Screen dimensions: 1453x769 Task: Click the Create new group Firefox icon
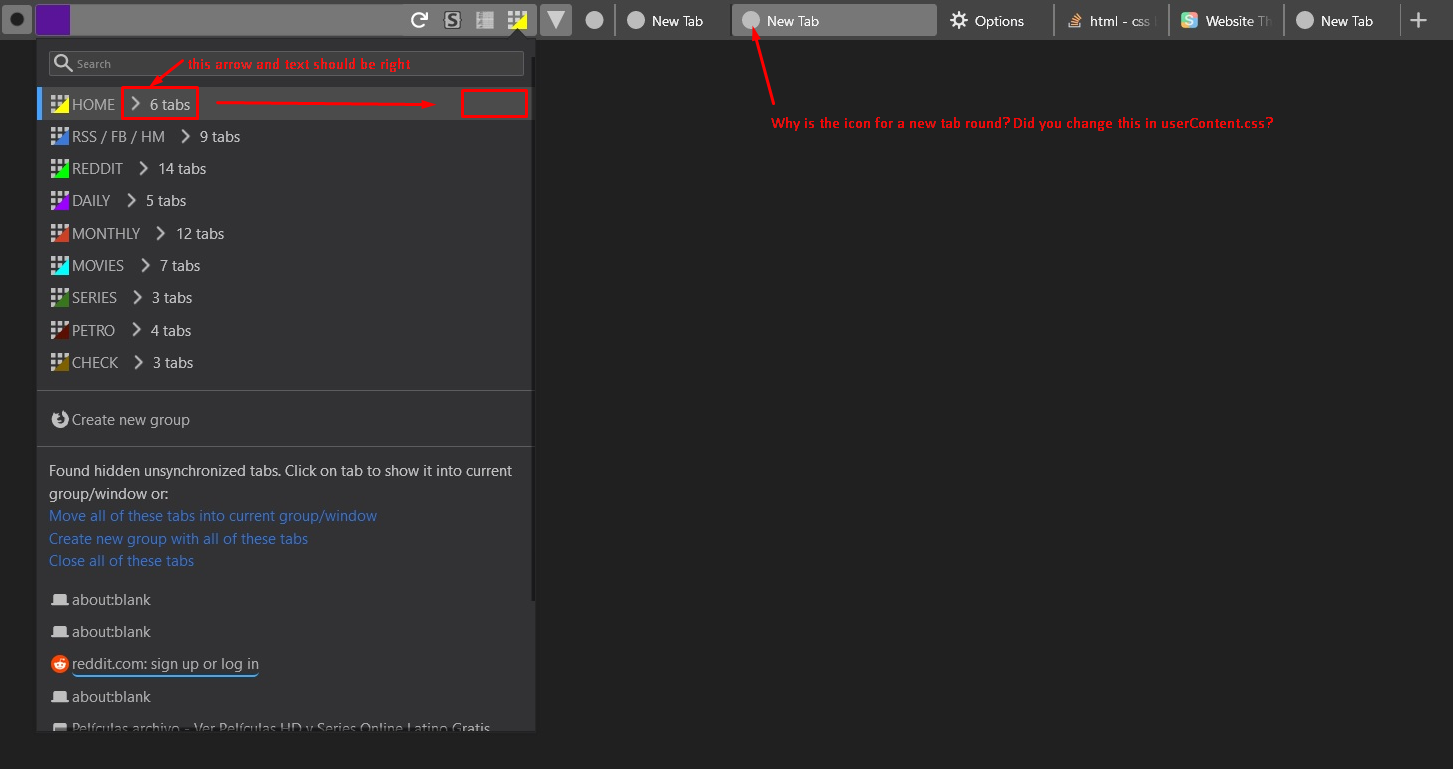pyautogui.click(x=60, y=419)
